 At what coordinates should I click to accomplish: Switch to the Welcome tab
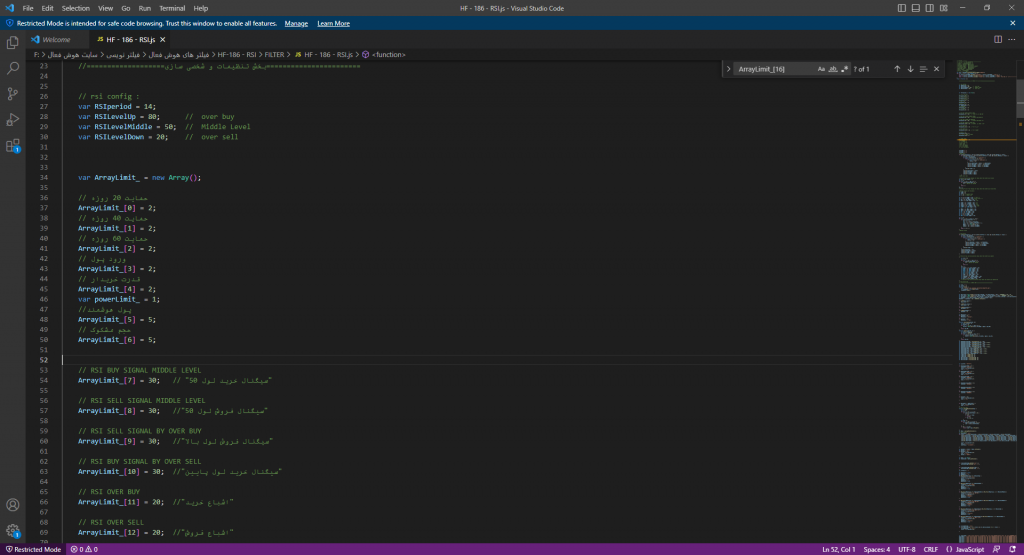point(55,39)
